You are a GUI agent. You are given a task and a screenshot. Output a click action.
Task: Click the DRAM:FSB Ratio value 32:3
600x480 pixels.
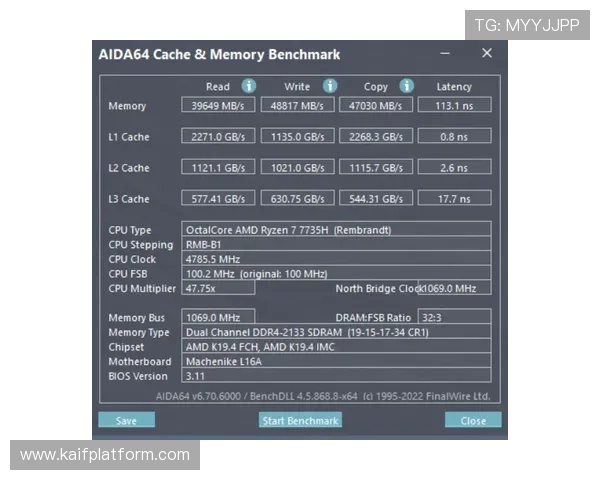pos(454,317)
